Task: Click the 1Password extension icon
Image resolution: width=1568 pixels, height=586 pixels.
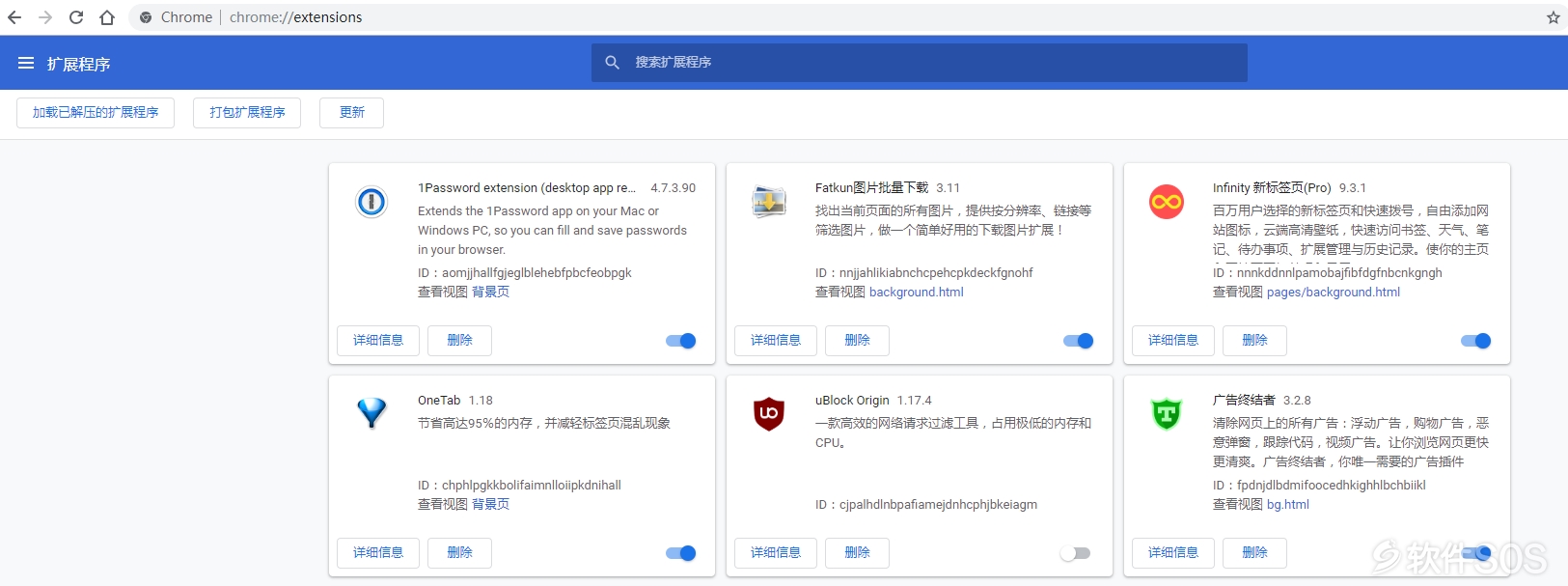Action: coord(371,202)
